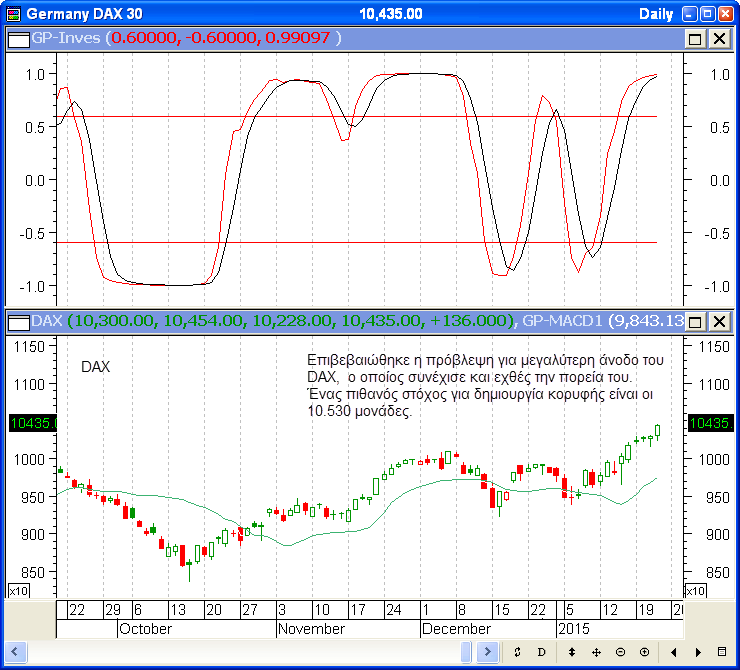Image resolution: width=740 pixels, height=670 pixels.
Task: Click the four-way pan arrows icon
Action: pyautogui.click(x=596, y=652)
